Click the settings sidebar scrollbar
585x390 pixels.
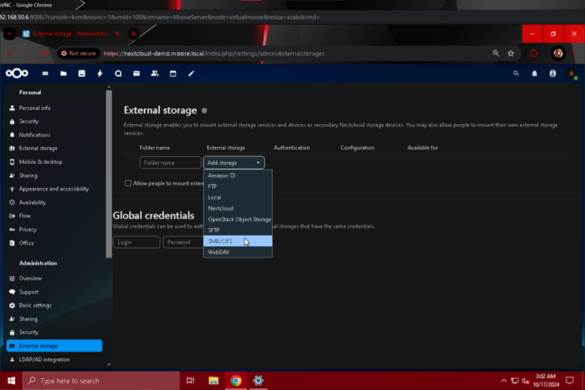point(109,174)
